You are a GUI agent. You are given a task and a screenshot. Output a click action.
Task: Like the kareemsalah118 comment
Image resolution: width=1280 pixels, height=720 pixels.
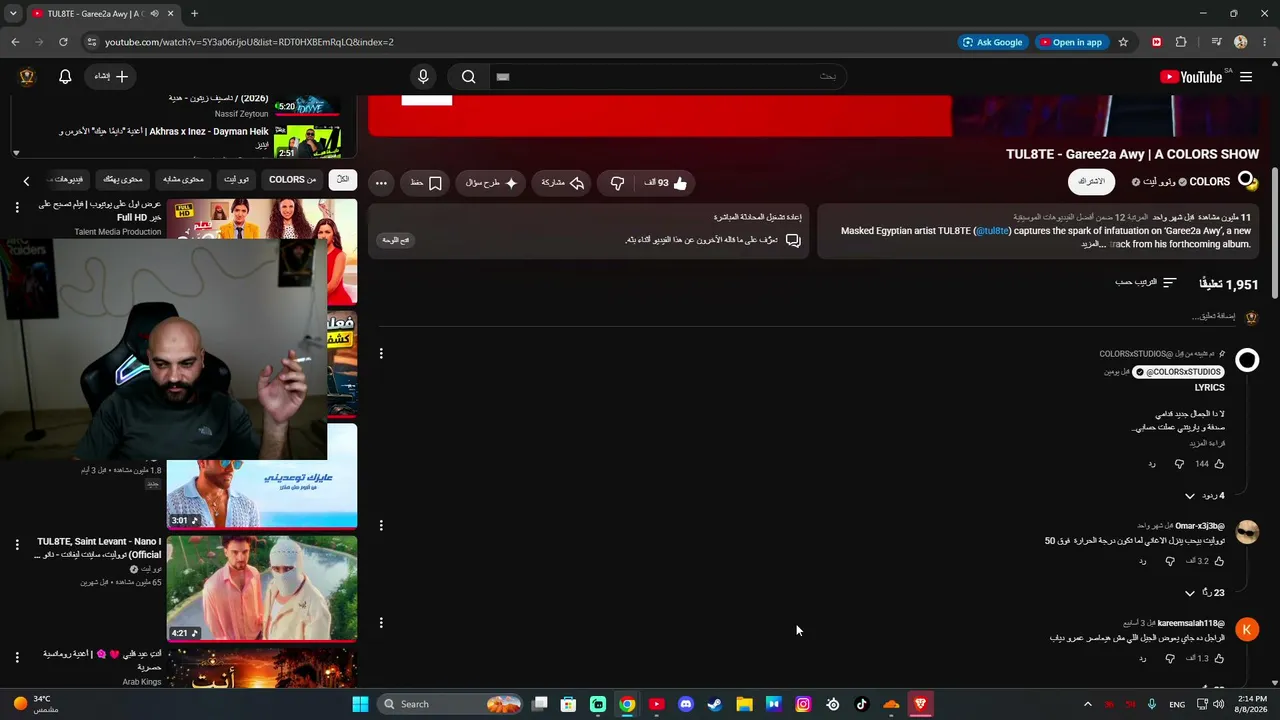coord(1218,659)
